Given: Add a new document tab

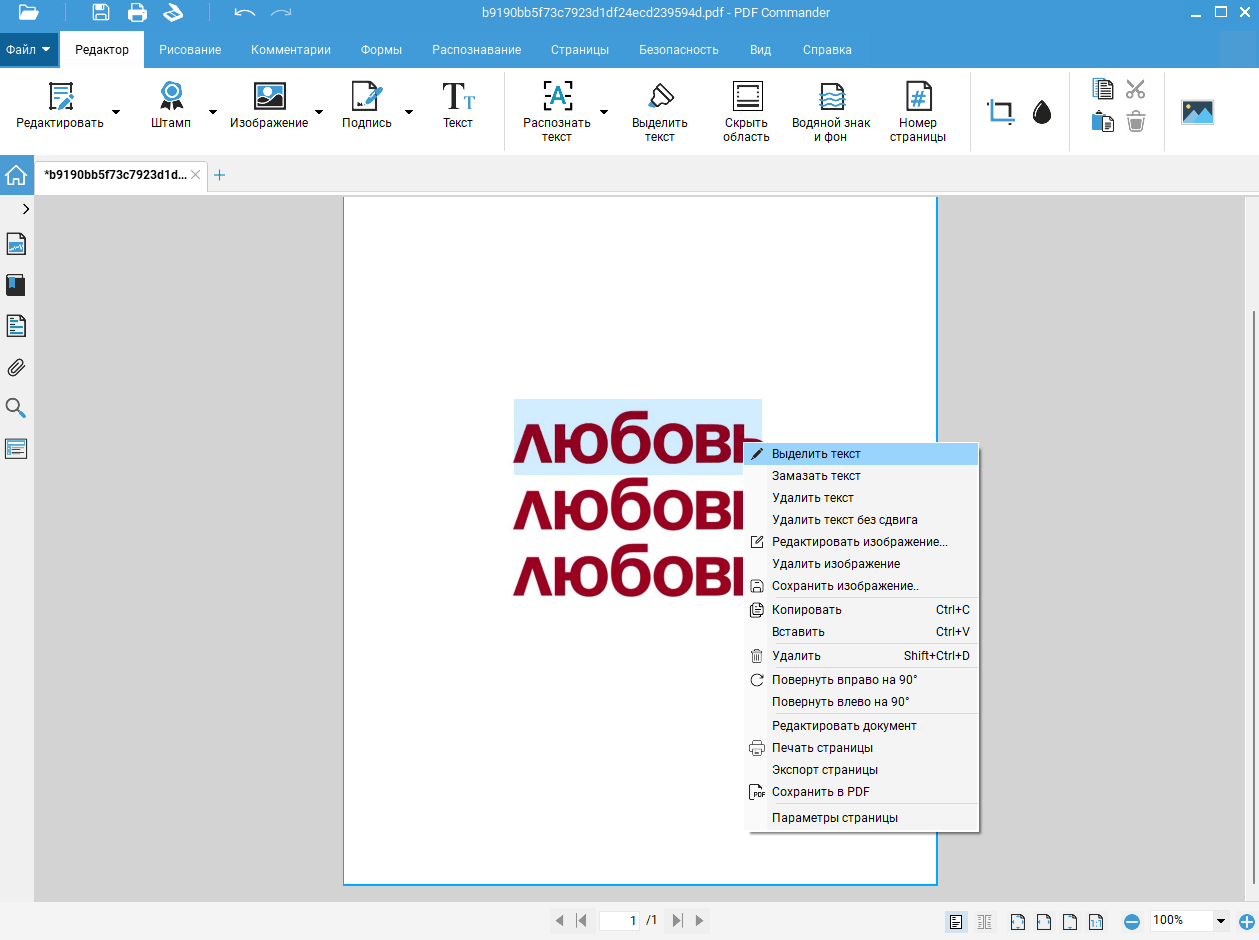Looking at the screenshot, I should pos(220,175).
